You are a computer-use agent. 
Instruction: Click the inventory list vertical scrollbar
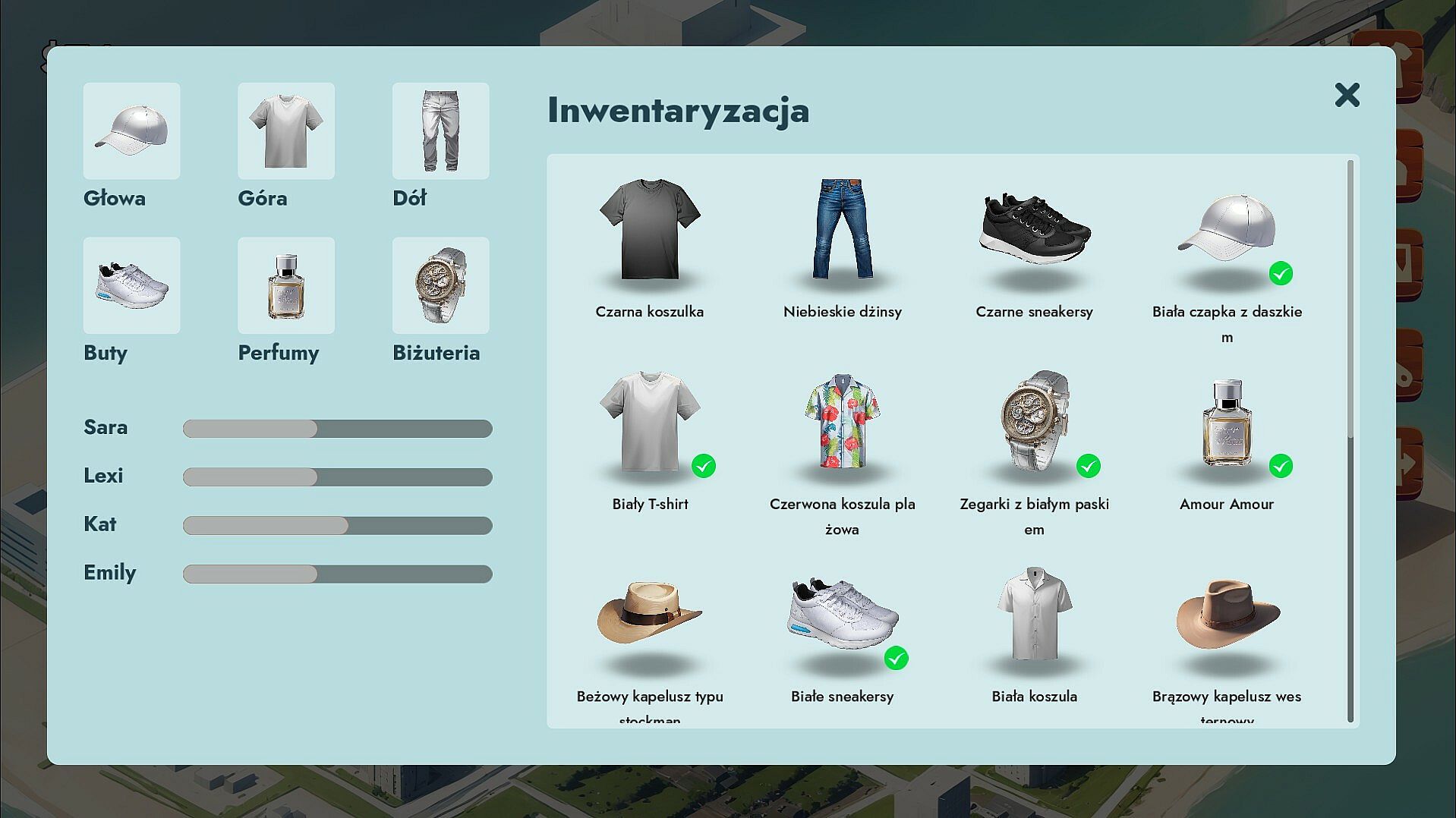pyautogui.click(x=1350, y=440)
